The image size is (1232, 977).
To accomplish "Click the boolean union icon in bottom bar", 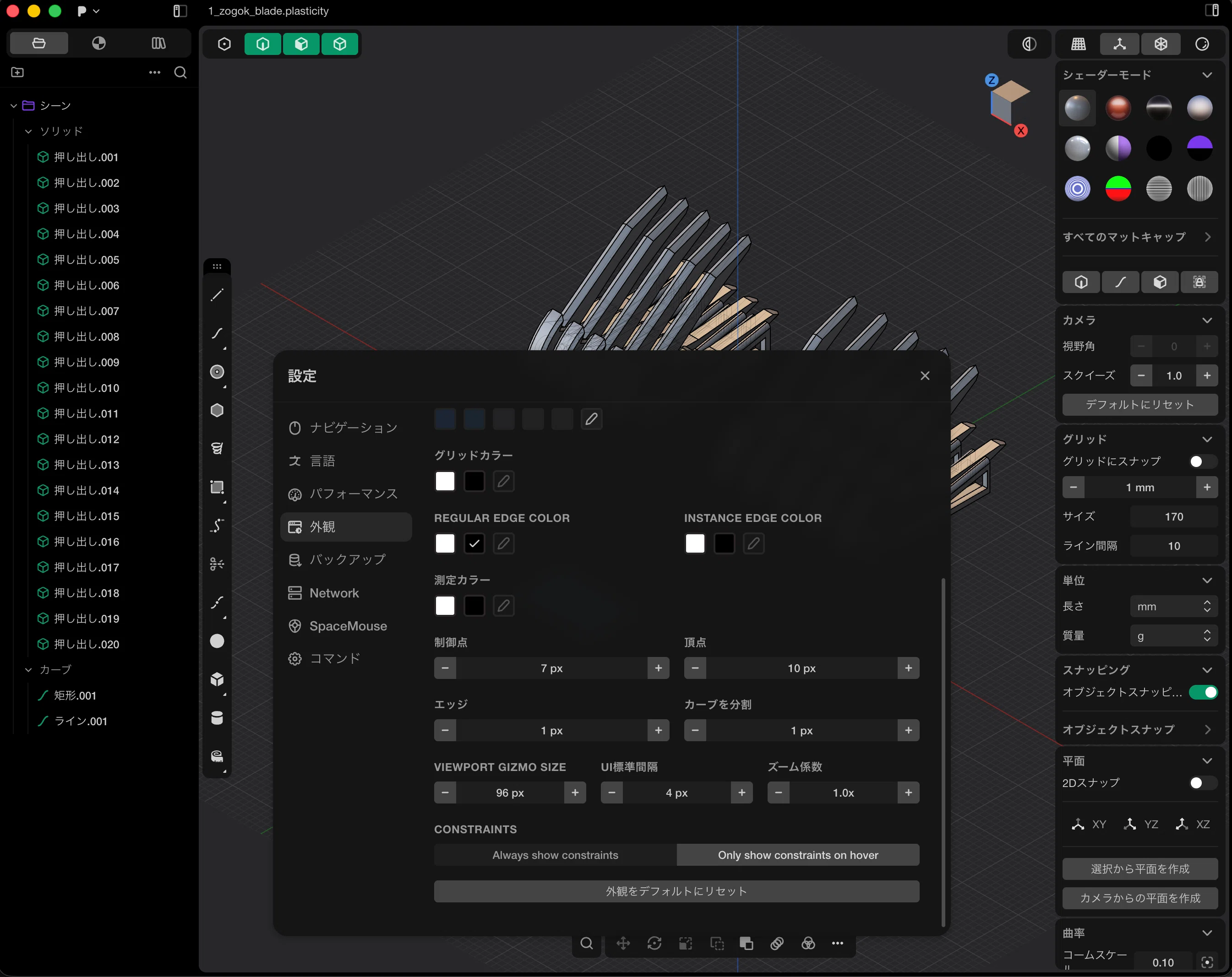I will click(746, 943).
